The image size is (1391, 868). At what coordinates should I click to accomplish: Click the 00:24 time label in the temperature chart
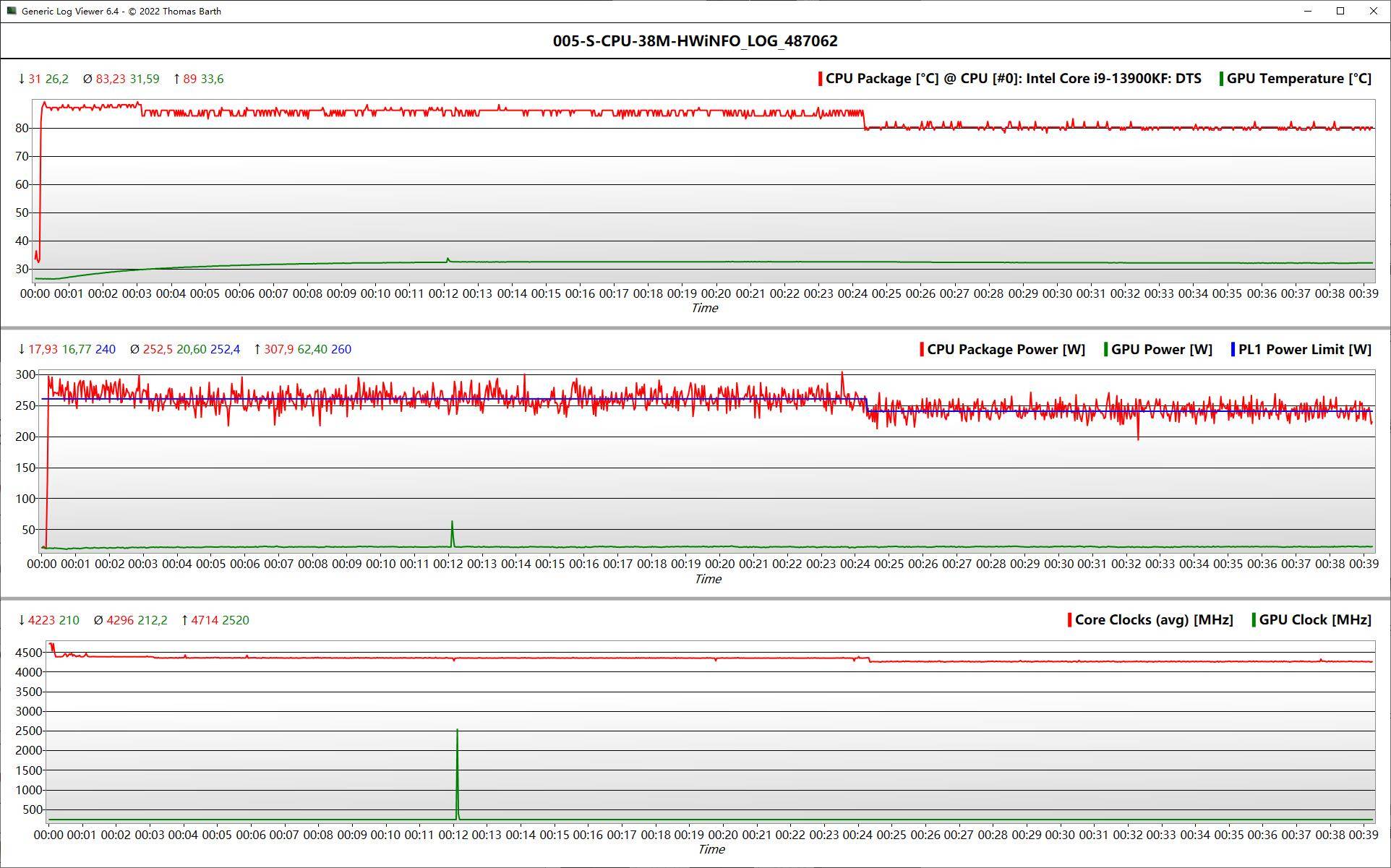[x=852, y=293]
